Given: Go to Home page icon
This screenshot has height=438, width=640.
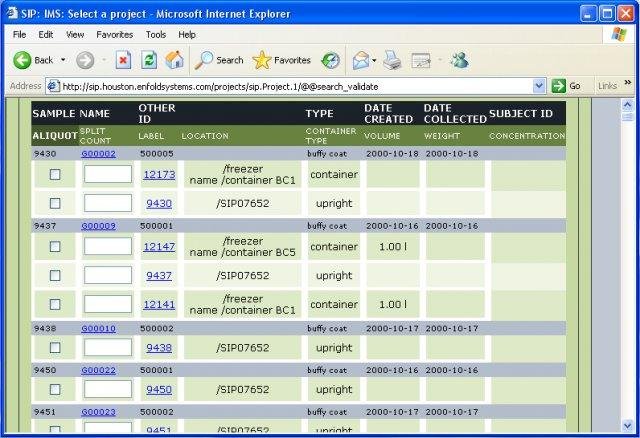Looking at the screenshot, I should pos(174,60).
